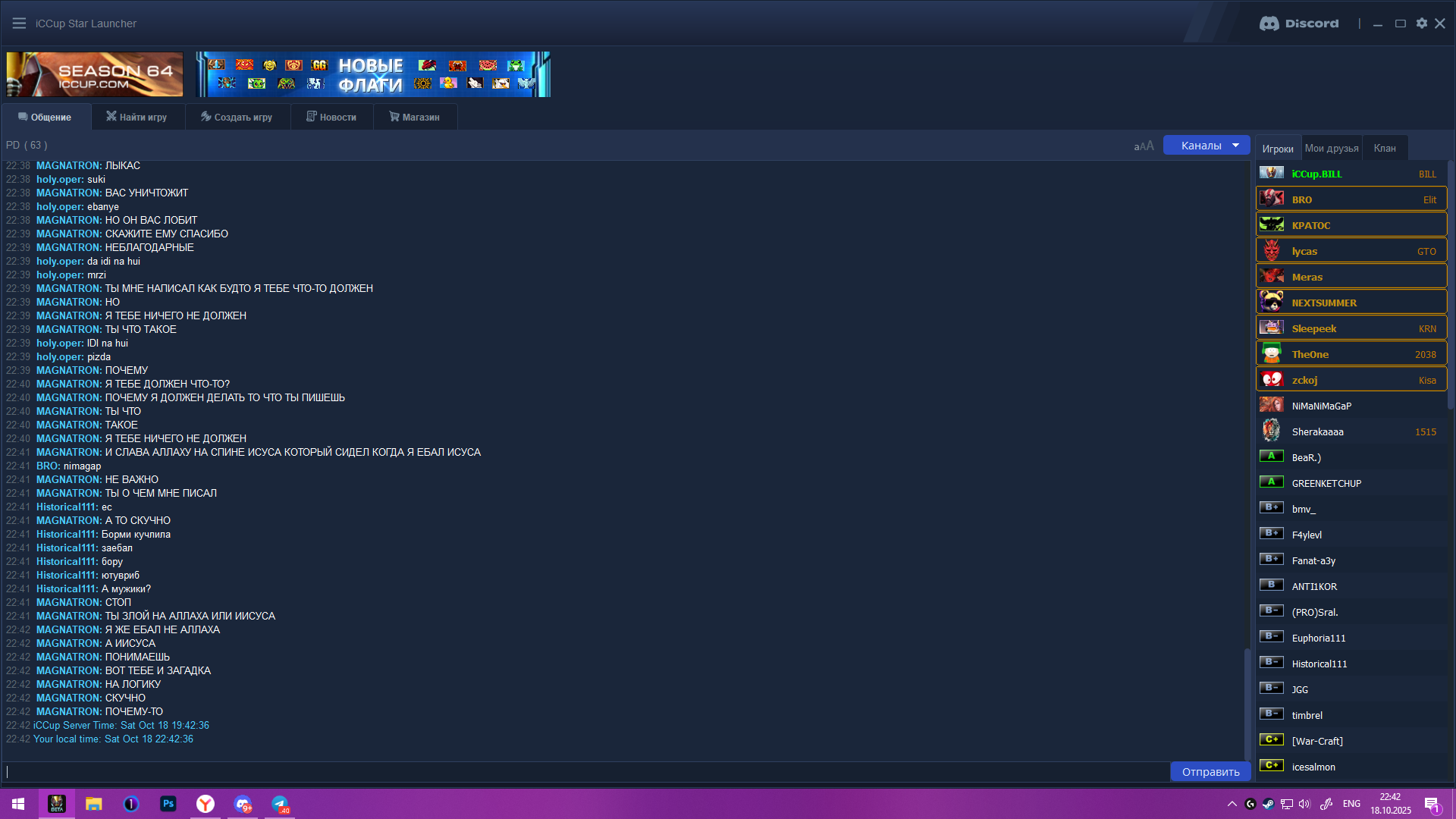Screen dimensions: 1456x819
Task: Click the volume tray icon
Action: [1304, 804]
